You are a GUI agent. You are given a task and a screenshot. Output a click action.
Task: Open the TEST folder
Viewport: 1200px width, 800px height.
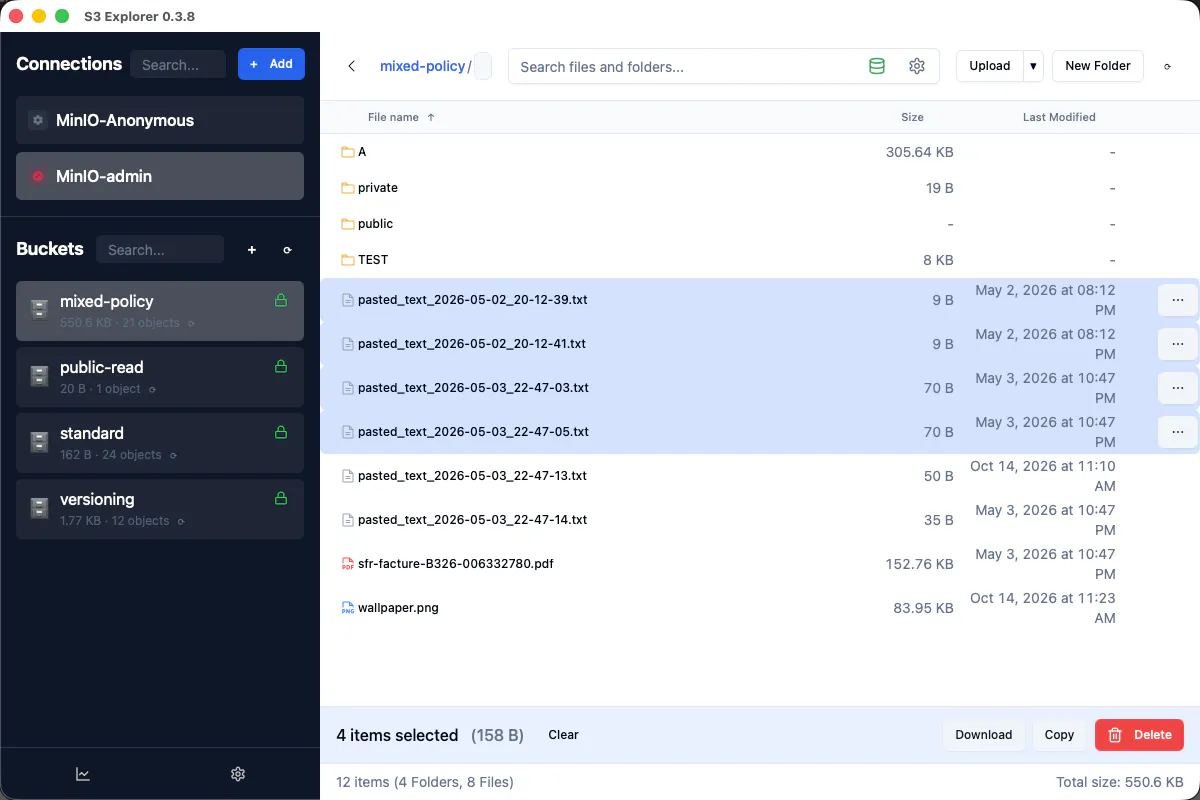(372, 260)
